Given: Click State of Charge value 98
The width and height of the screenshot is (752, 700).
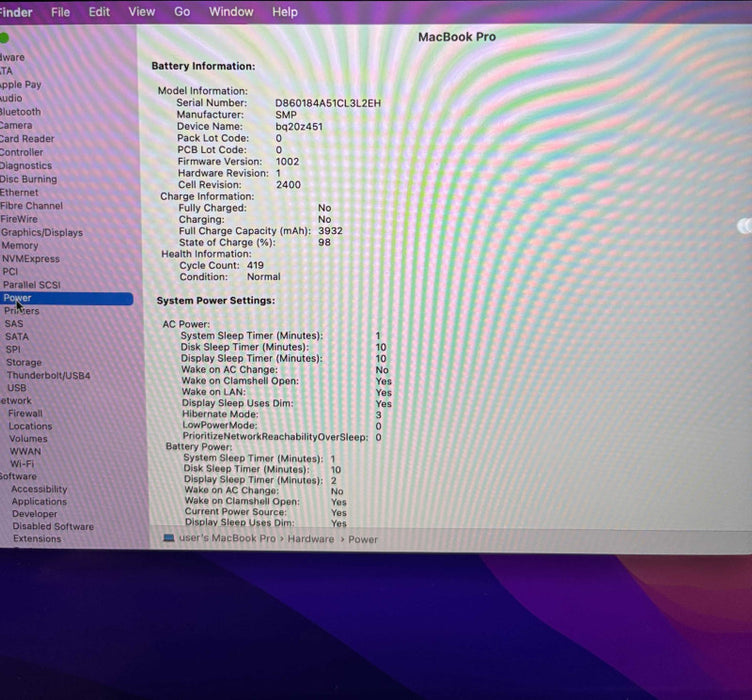Looking at the screenshot, I should (324, 243).
